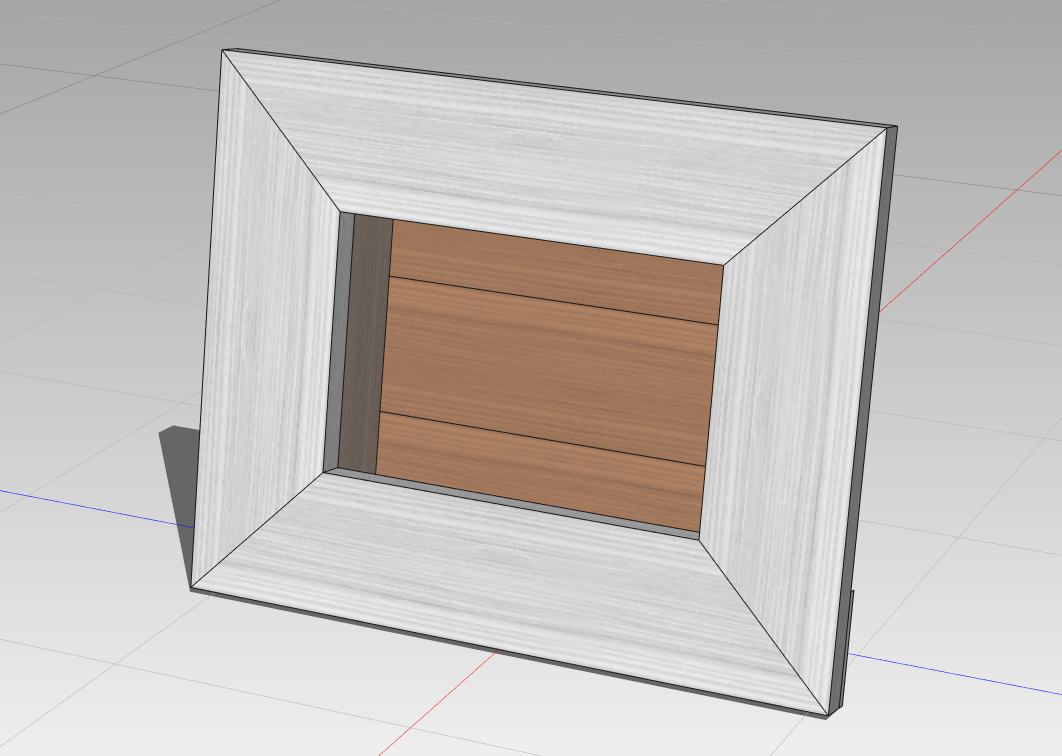Select the dark shaded strip left of planks
The height and width of the screenshot is (756, 1062).
pyautogui.click(x=364, y=345)
